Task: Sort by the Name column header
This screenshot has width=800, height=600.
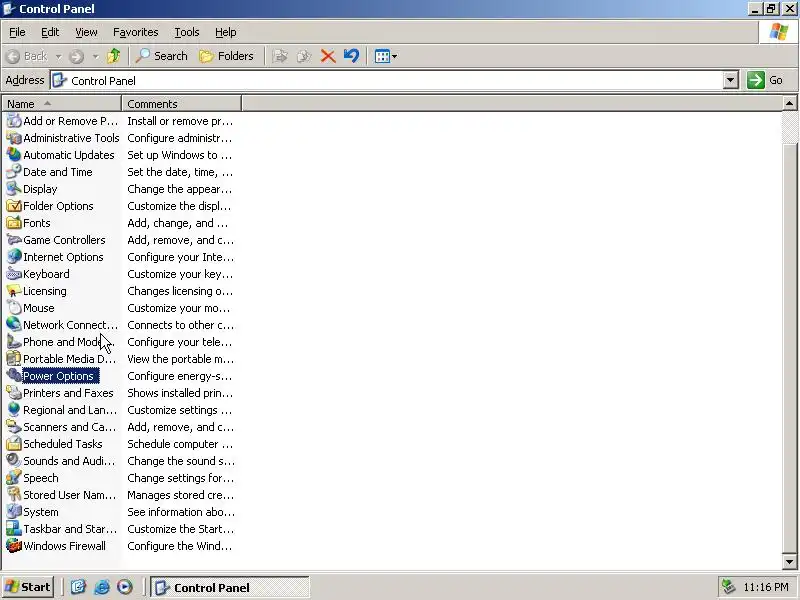Action: tap(61, 104)
